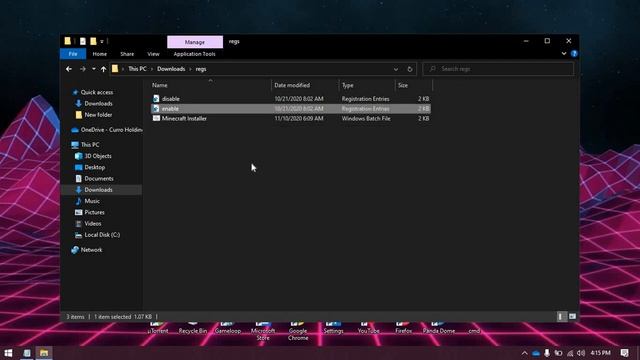
Task: Expand the address bar history dropdown
Action: coord(396,69)
